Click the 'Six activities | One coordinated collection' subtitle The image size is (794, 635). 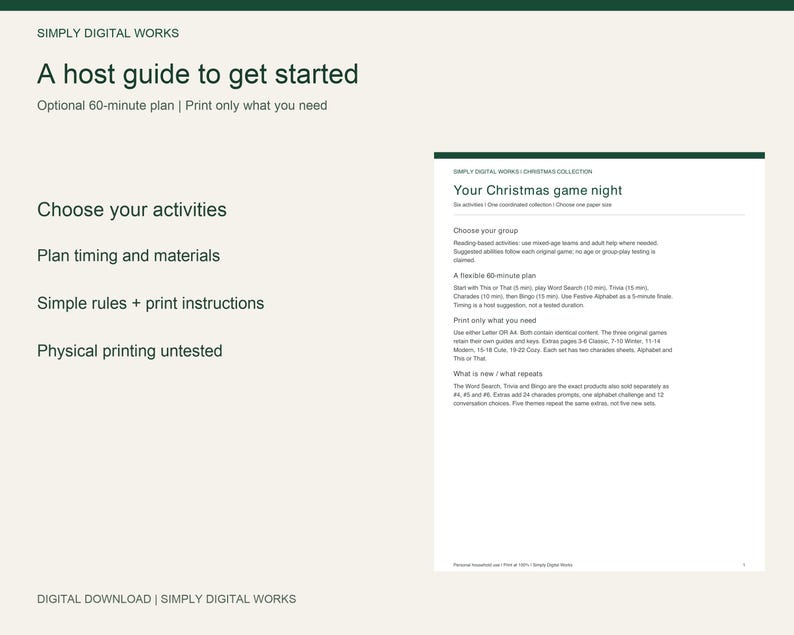click(532, 205)
